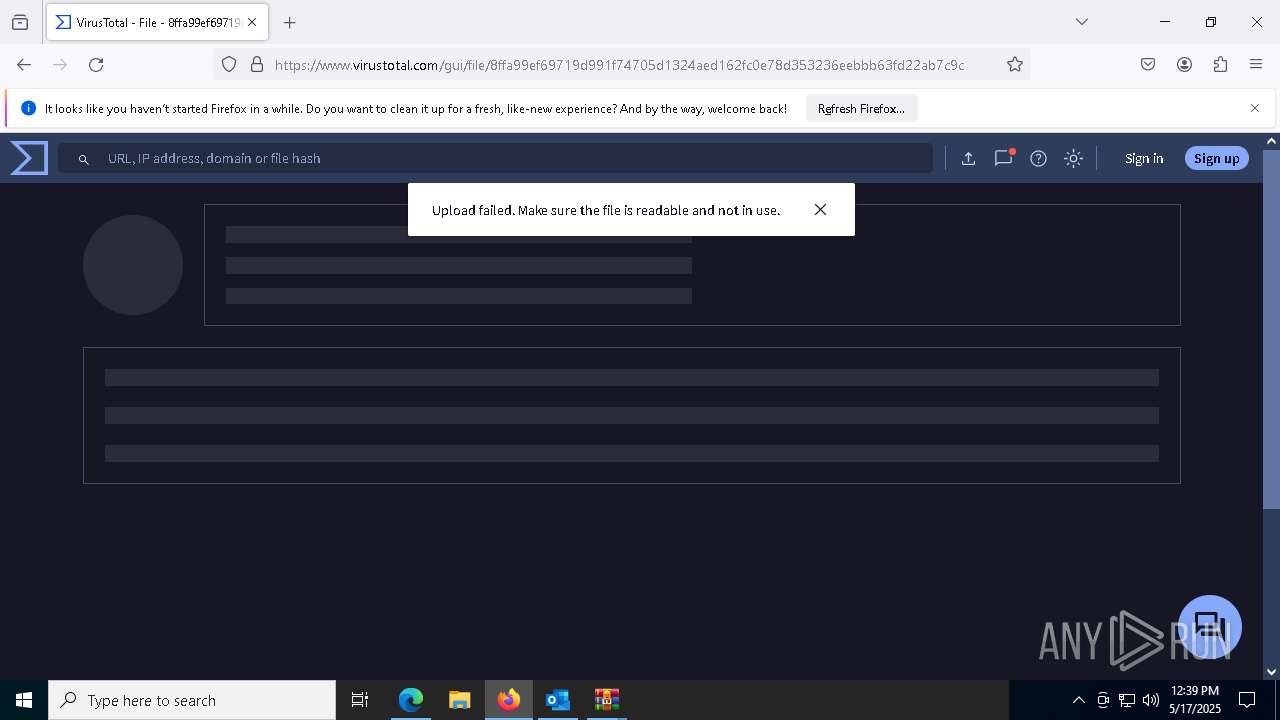Open the chat support bubble

[x=1210, y=627]
